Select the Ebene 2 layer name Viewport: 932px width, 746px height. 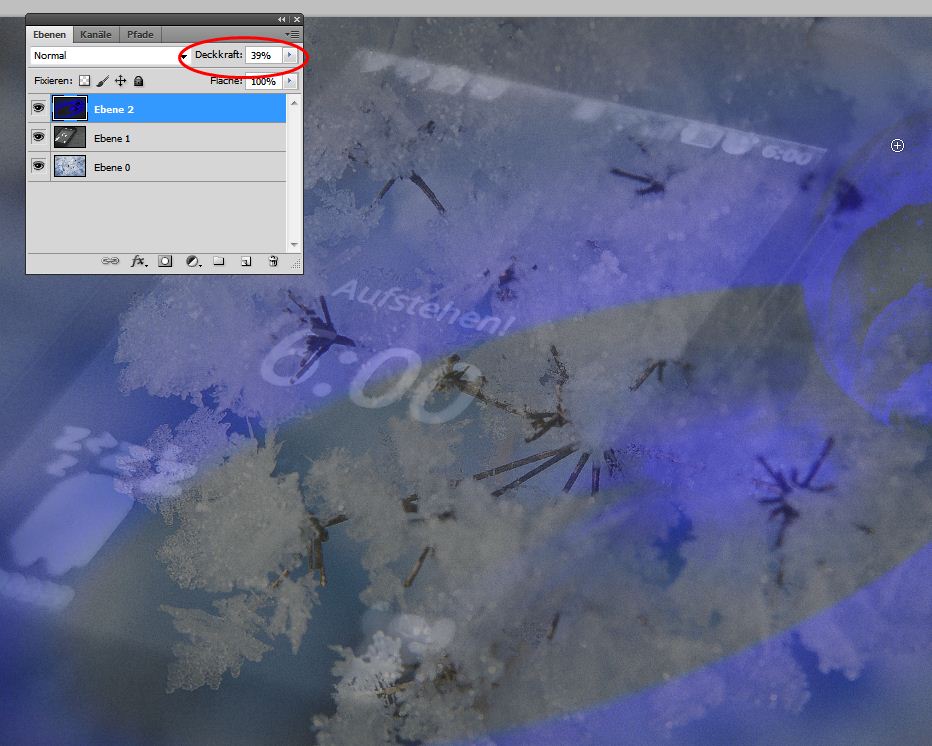(x=114, y=109)
